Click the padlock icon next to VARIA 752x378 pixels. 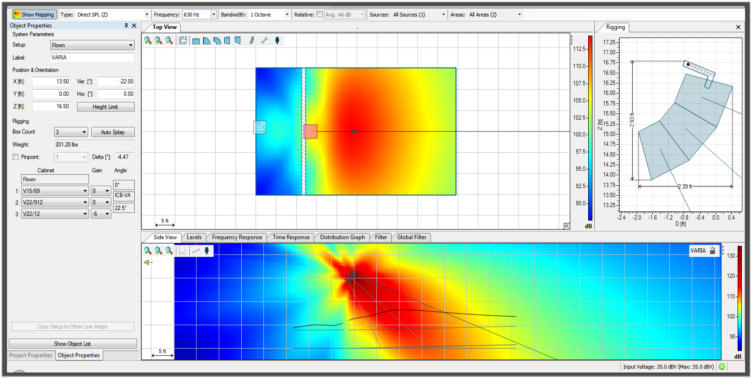tap(712, 250)
